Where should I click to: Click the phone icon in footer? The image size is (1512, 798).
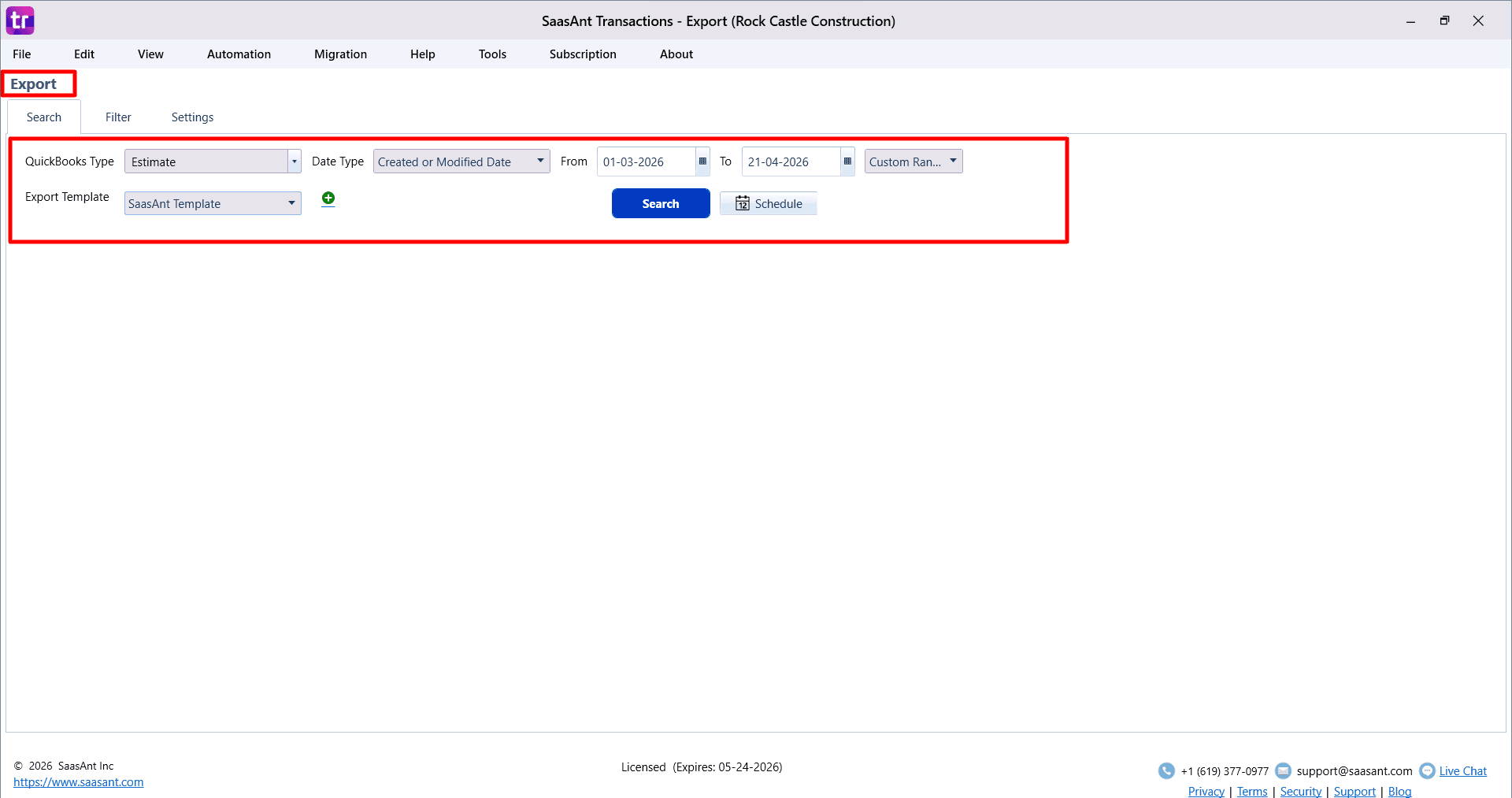[1166, 770]
